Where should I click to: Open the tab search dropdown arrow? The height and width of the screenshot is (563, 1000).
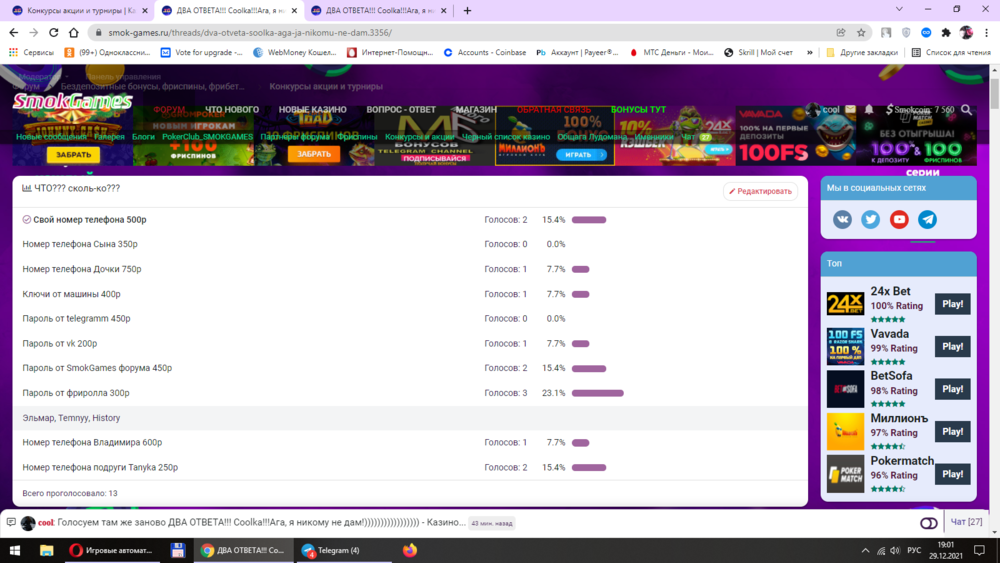(899, 10)
